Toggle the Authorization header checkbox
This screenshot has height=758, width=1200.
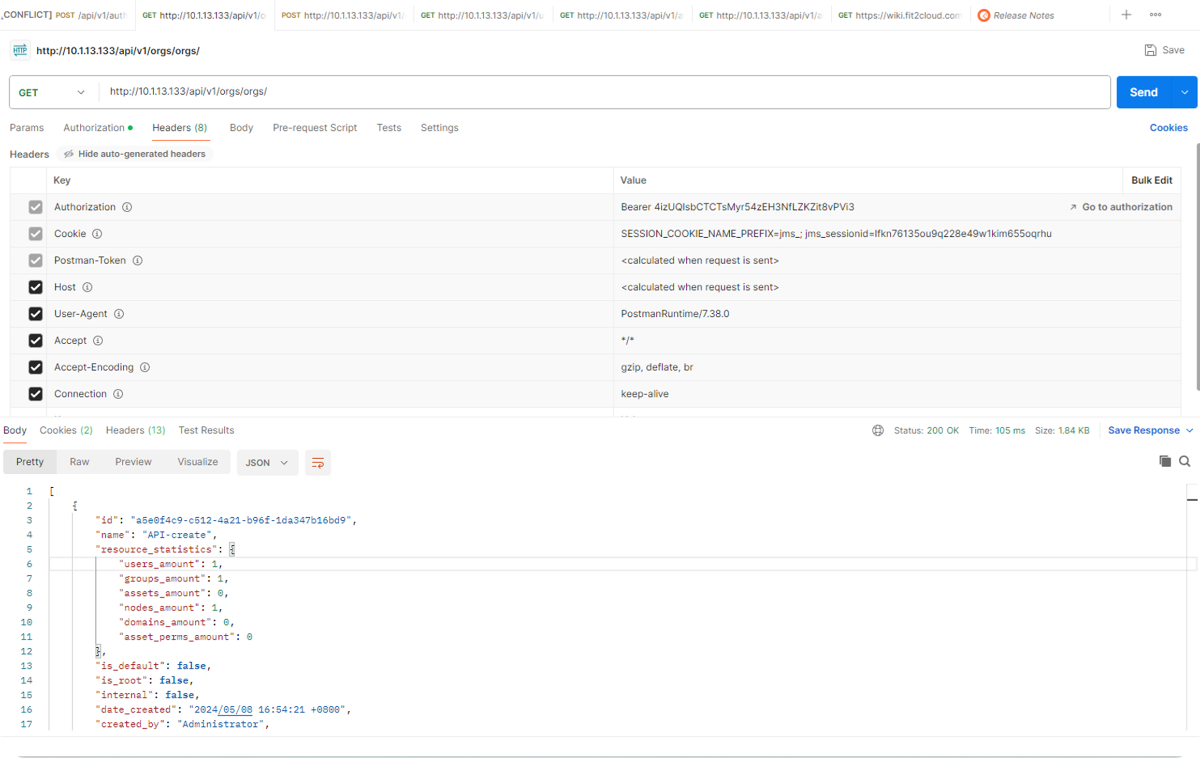click(36, 207)
